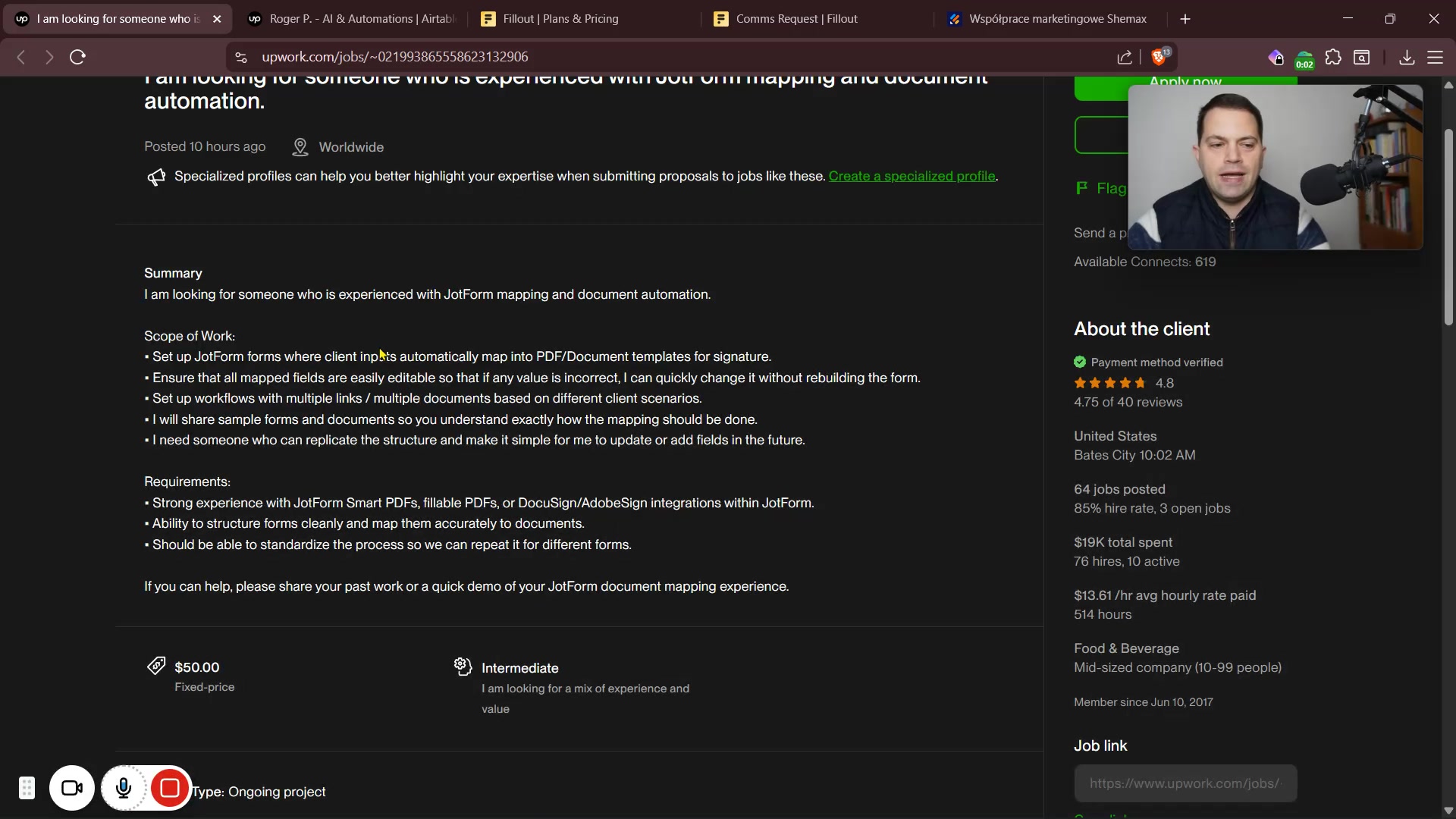Toggle the microphone in recording toolbar
Image resolution: width=1456 pixels, height=819 pixels.
[124, 789]
